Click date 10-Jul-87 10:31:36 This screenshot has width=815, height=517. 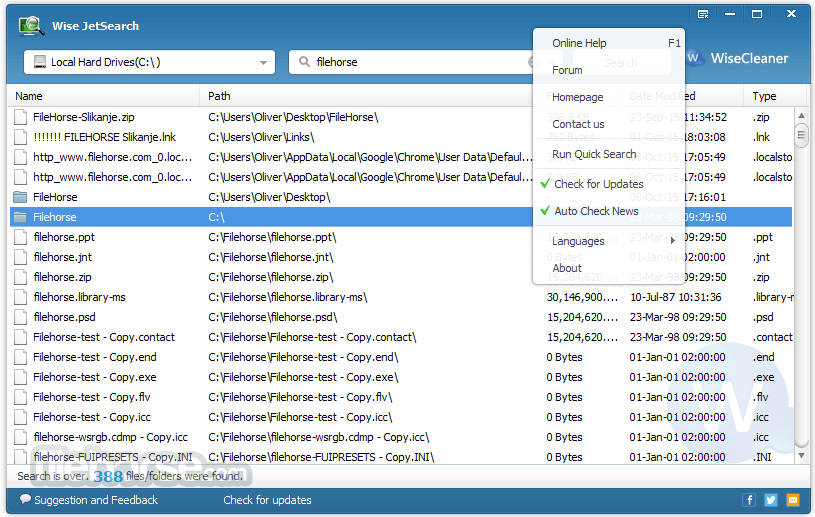click(676, 297)
